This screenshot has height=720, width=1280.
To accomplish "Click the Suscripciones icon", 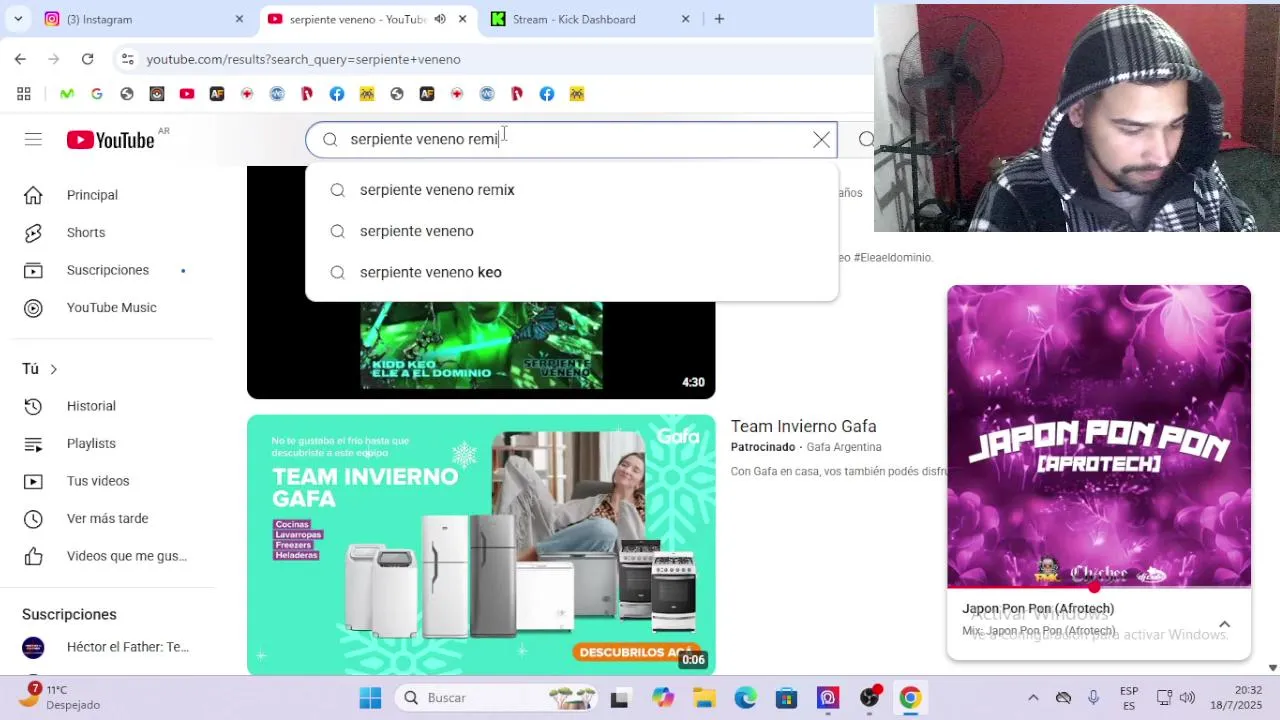I will (x=33, y=270).
